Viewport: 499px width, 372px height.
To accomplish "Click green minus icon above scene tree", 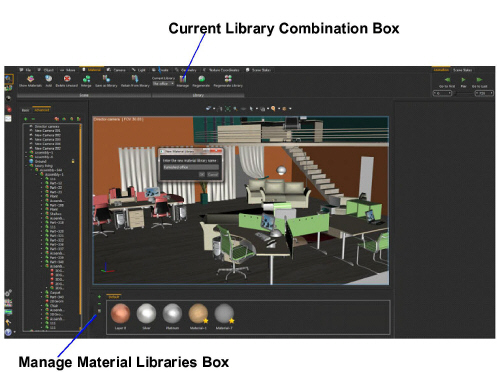I will [33, 119].
